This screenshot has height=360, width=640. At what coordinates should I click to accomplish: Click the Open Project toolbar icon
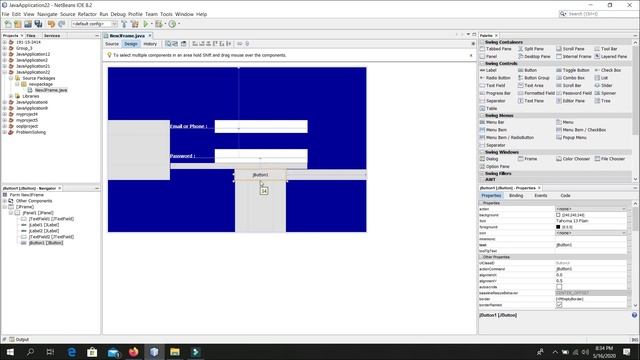point(28,24)
